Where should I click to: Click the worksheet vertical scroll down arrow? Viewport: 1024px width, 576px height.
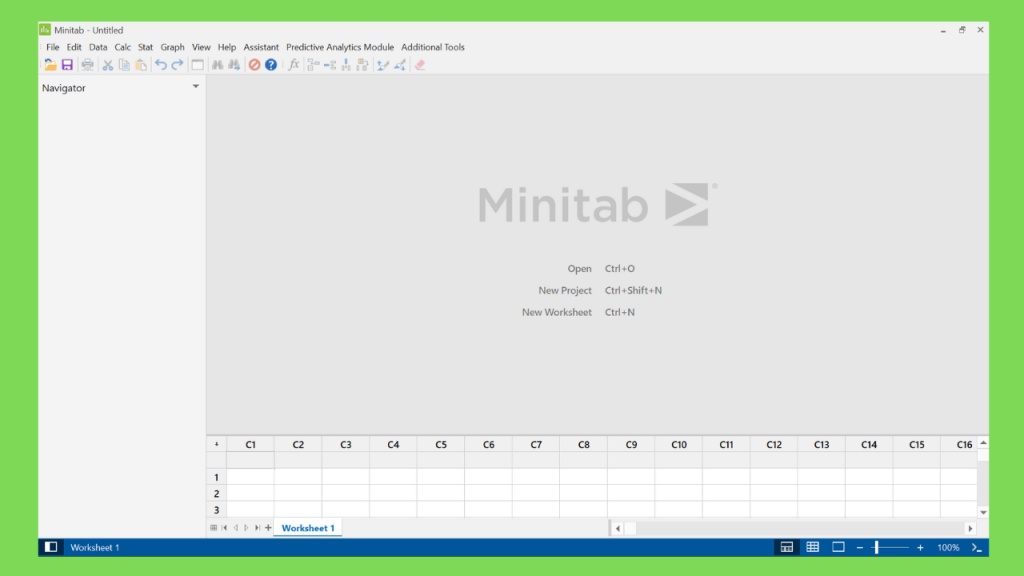point(983,513)
